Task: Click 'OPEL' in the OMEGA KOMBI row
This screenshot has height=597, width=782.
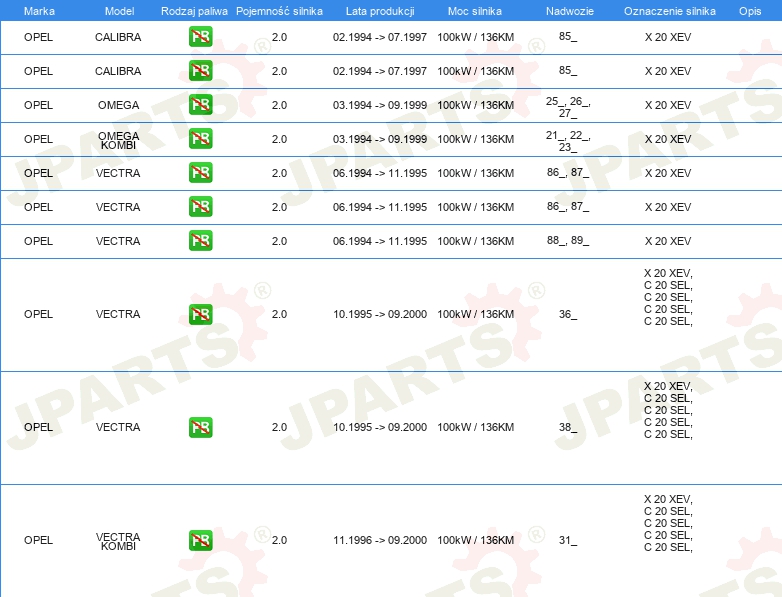Action: (38, 139)
